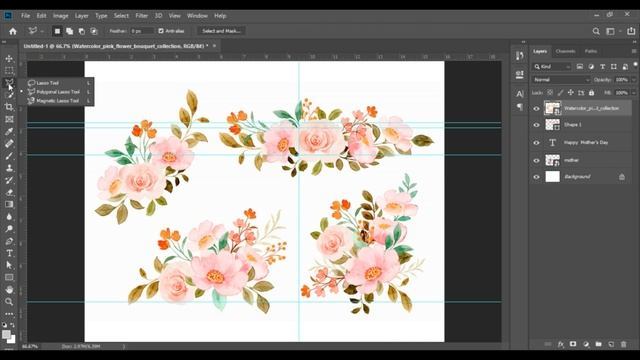
Task: Select the Background layer thumbnail
Action: pos(553,177)
